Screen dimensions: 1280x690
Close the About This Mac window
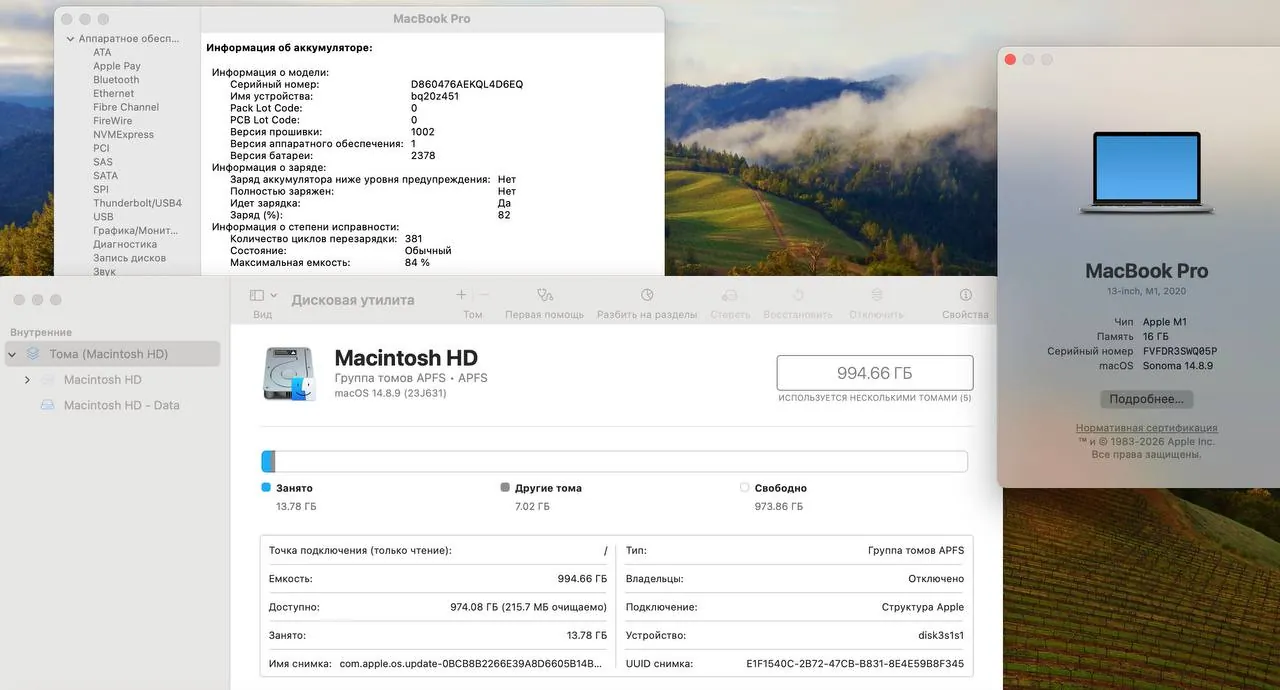(x=1010, y=60)
